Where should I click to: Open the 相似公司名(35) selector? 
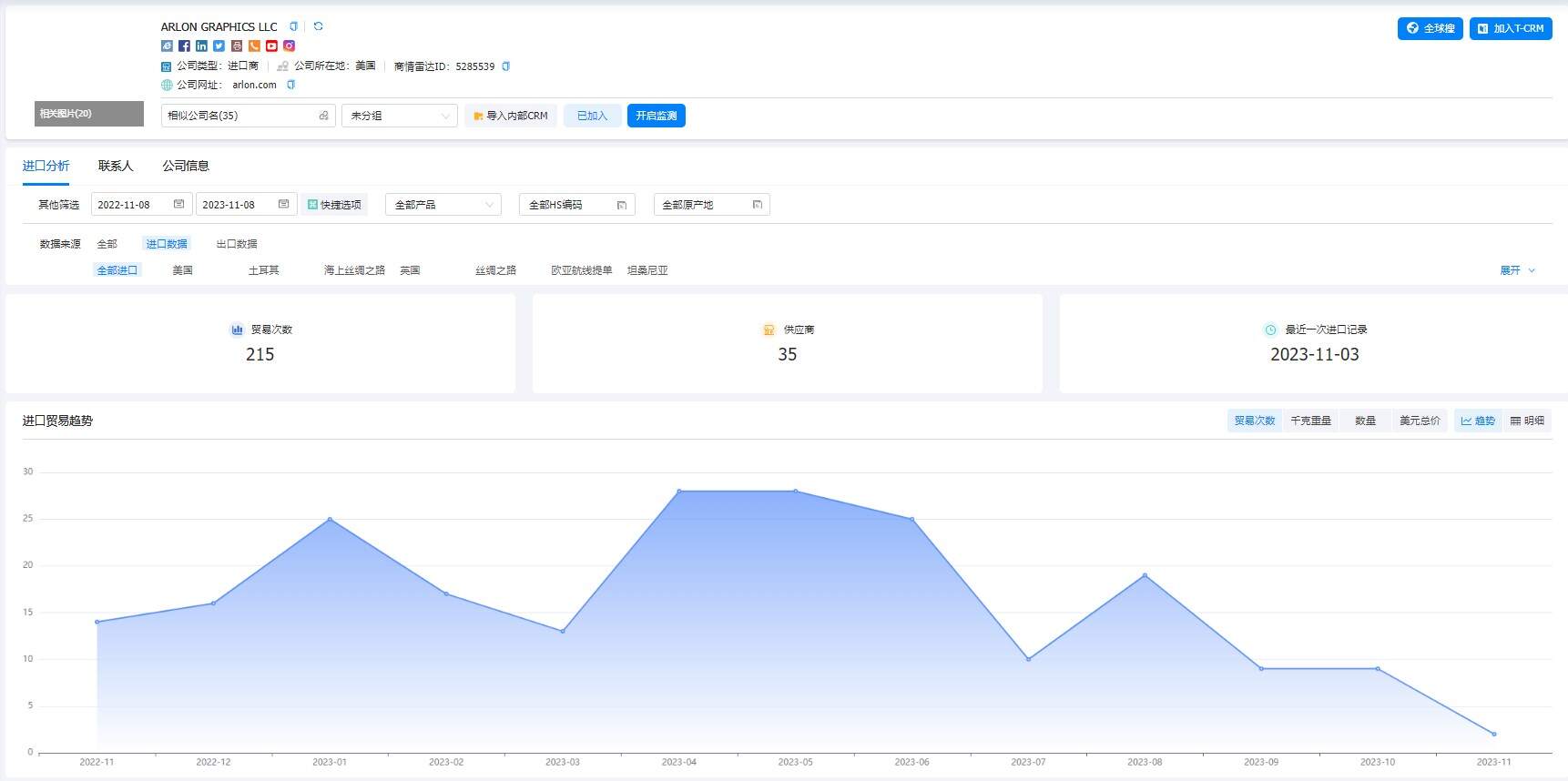(249, 116)
